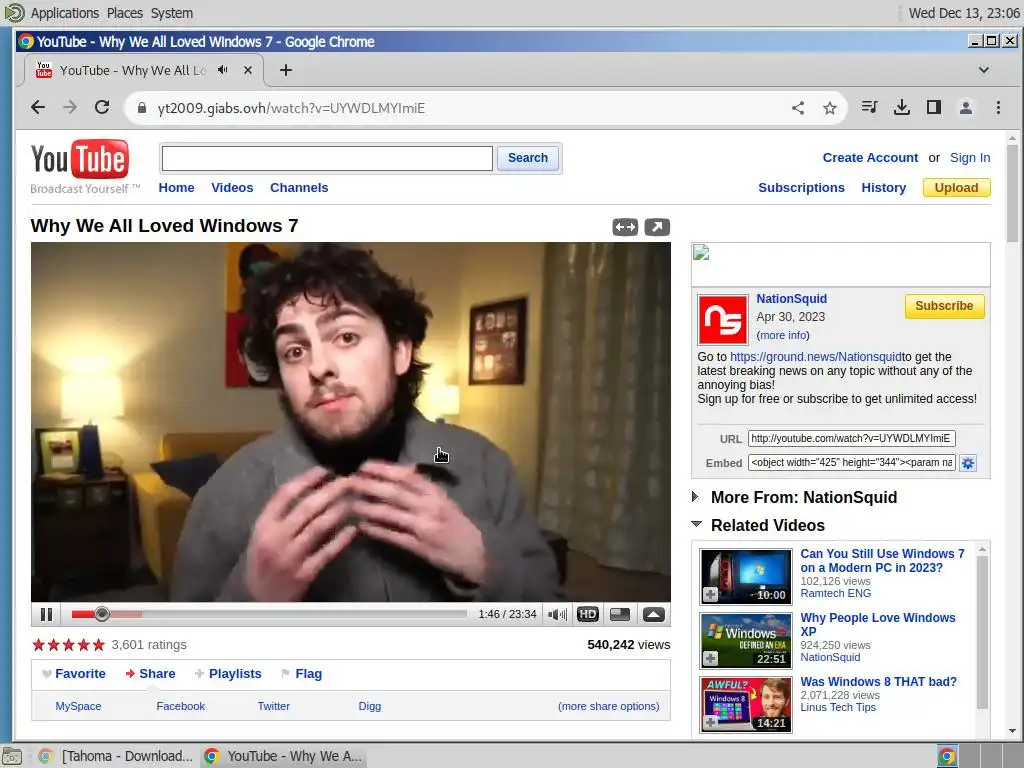Viewport: 1024px width, 768px height.
Task: Subscribe to NationSquid
Action: pos(944,306)
